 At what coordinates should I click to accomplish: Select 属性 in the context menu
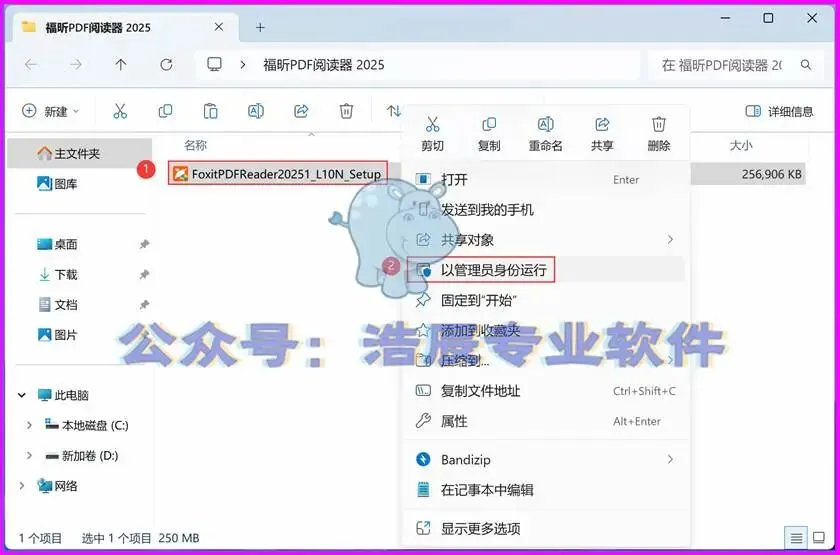pyautogui.click(x=545, y=421)
